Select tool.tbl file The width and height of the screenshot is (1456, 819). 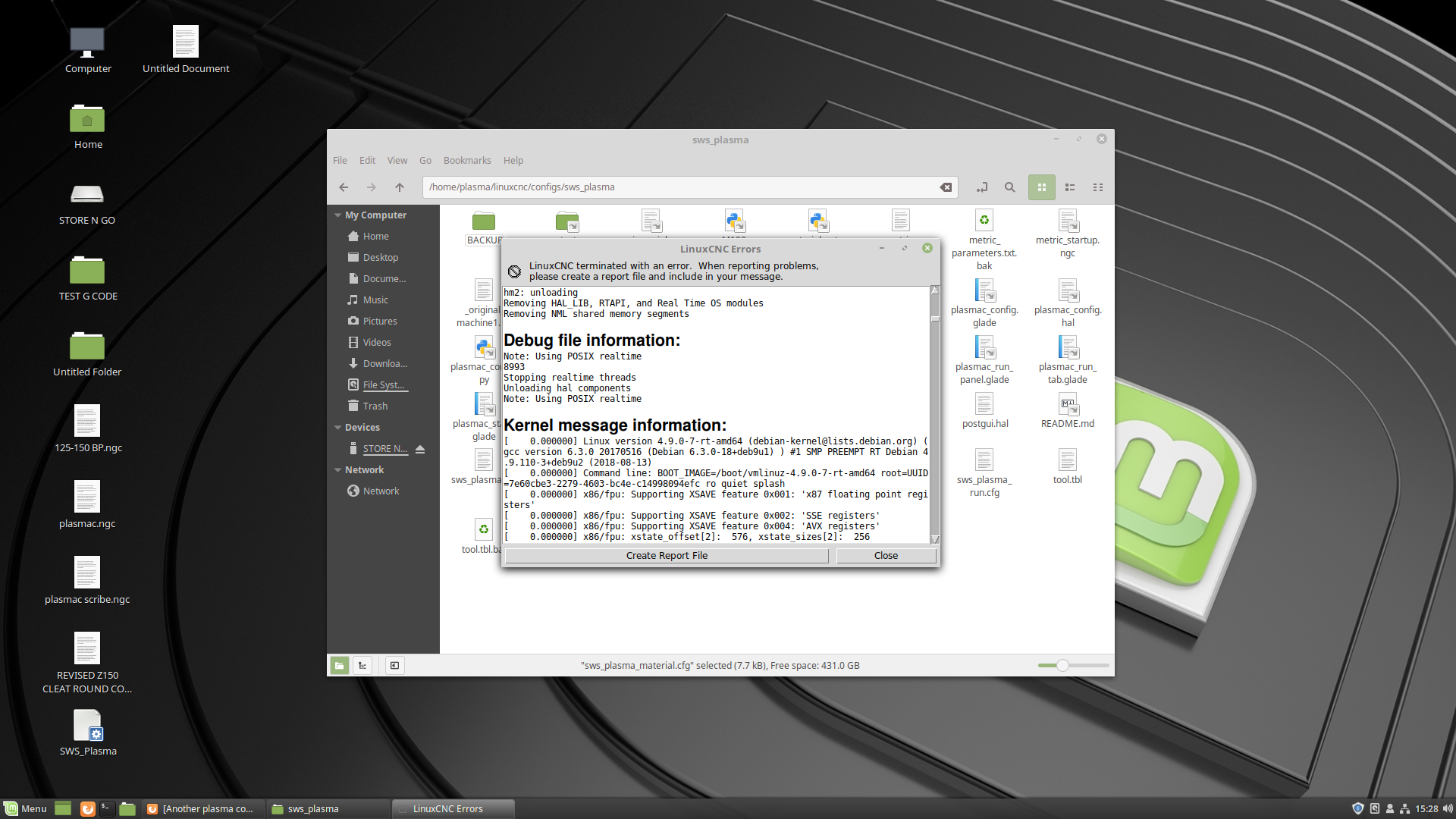[1068, 466]
